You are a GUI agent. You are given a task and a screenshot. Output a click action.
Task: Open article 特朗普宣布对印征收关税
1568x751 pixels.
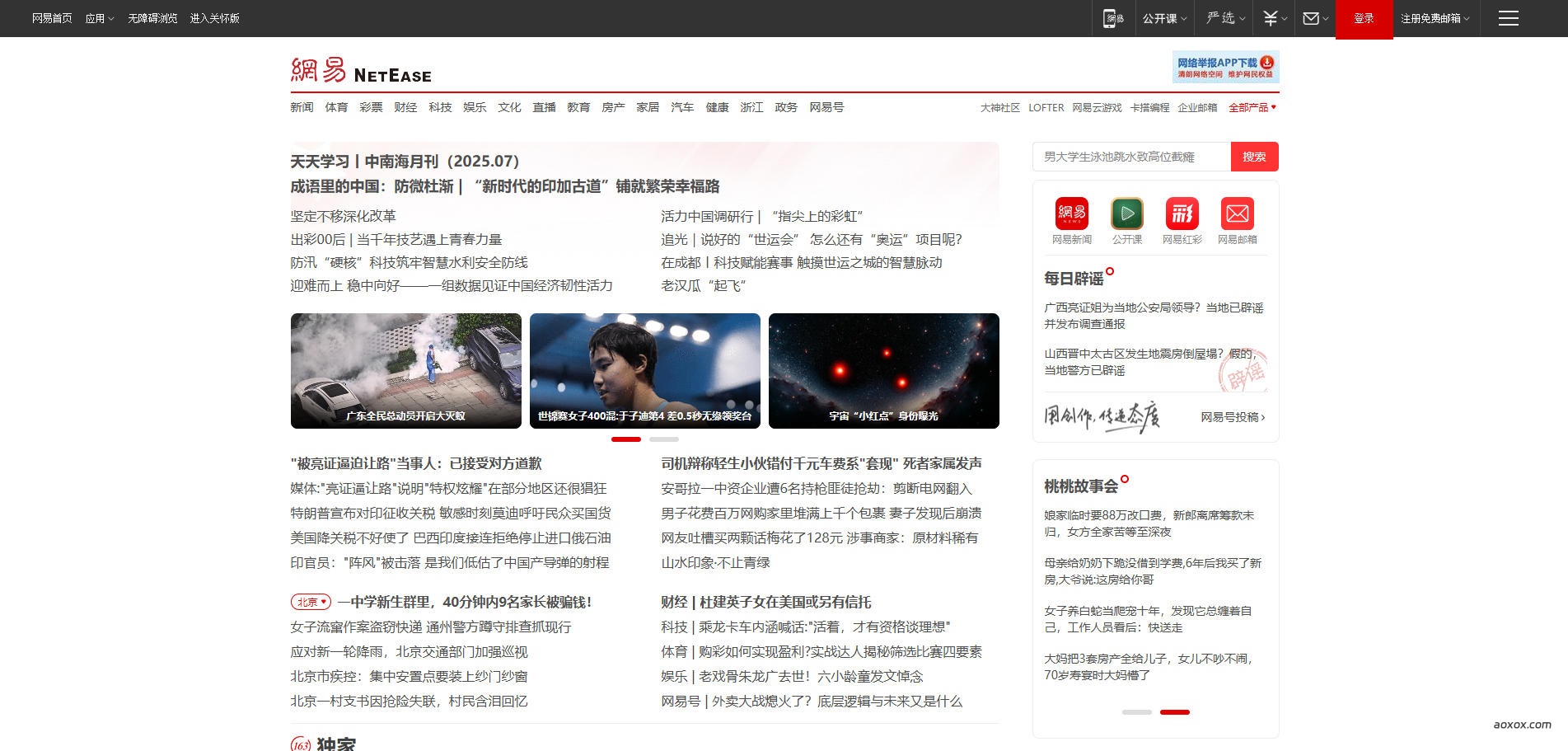coord(451,513)
